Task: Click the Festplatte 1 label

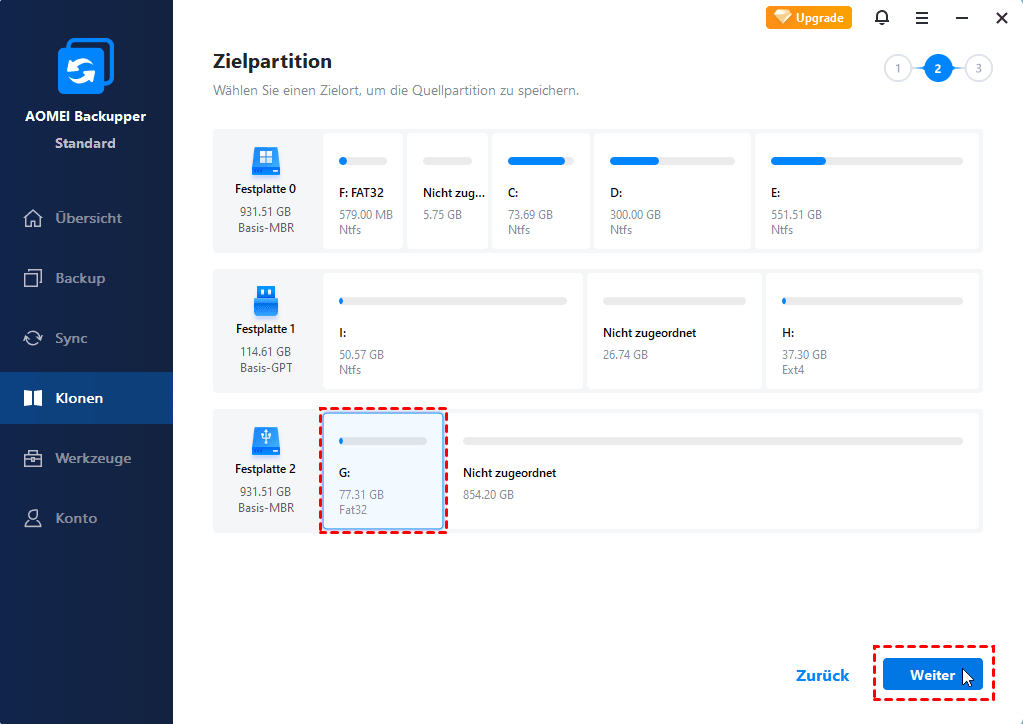Action: point(266,329)
